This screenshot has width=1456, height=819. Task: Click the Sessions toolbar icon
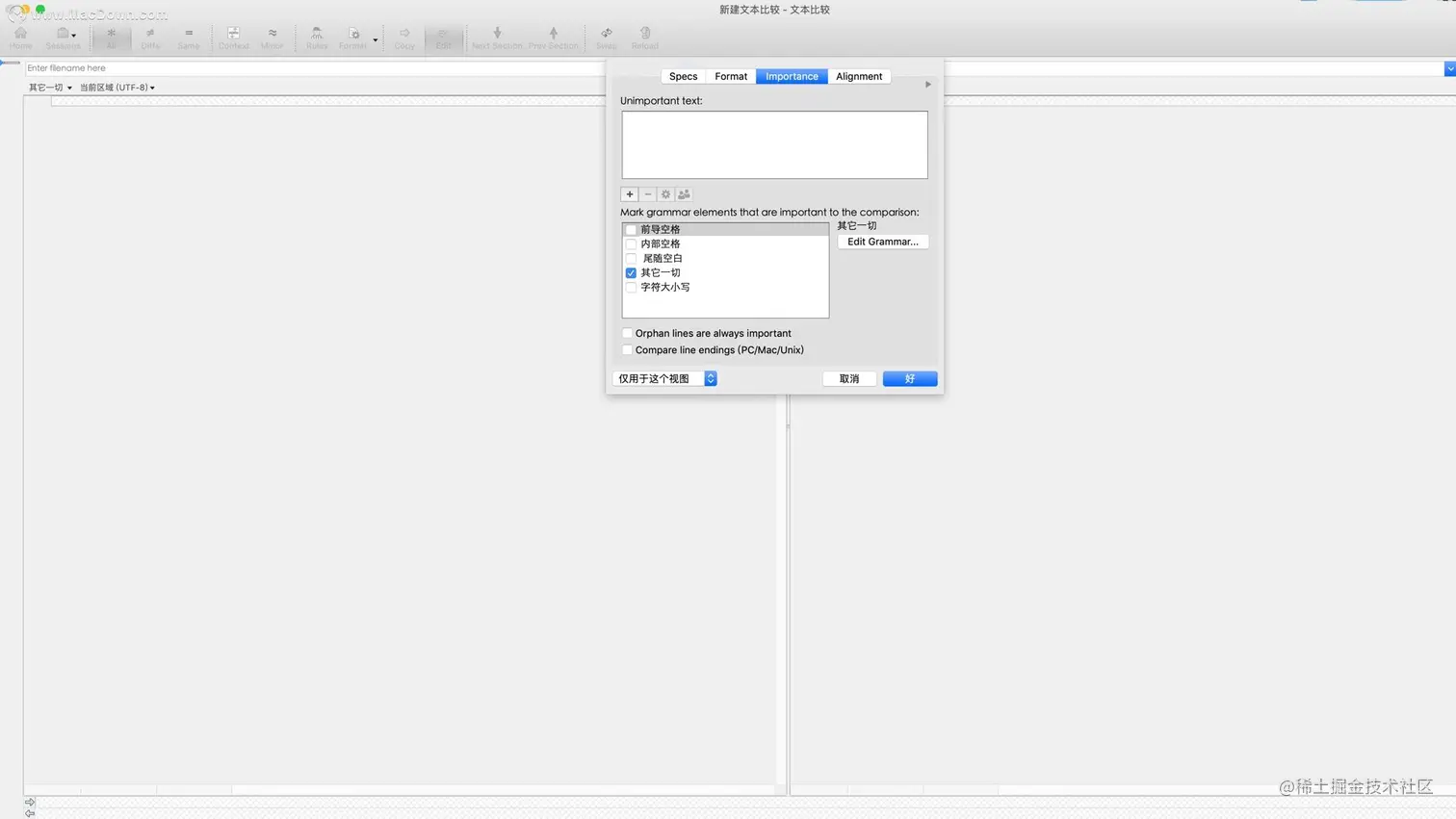62,38
